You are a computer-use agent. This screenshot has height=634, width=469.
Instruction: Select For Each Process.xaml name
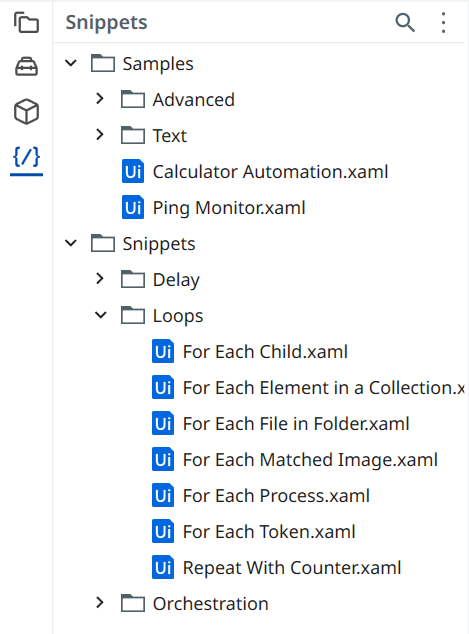tap(276, 496)
